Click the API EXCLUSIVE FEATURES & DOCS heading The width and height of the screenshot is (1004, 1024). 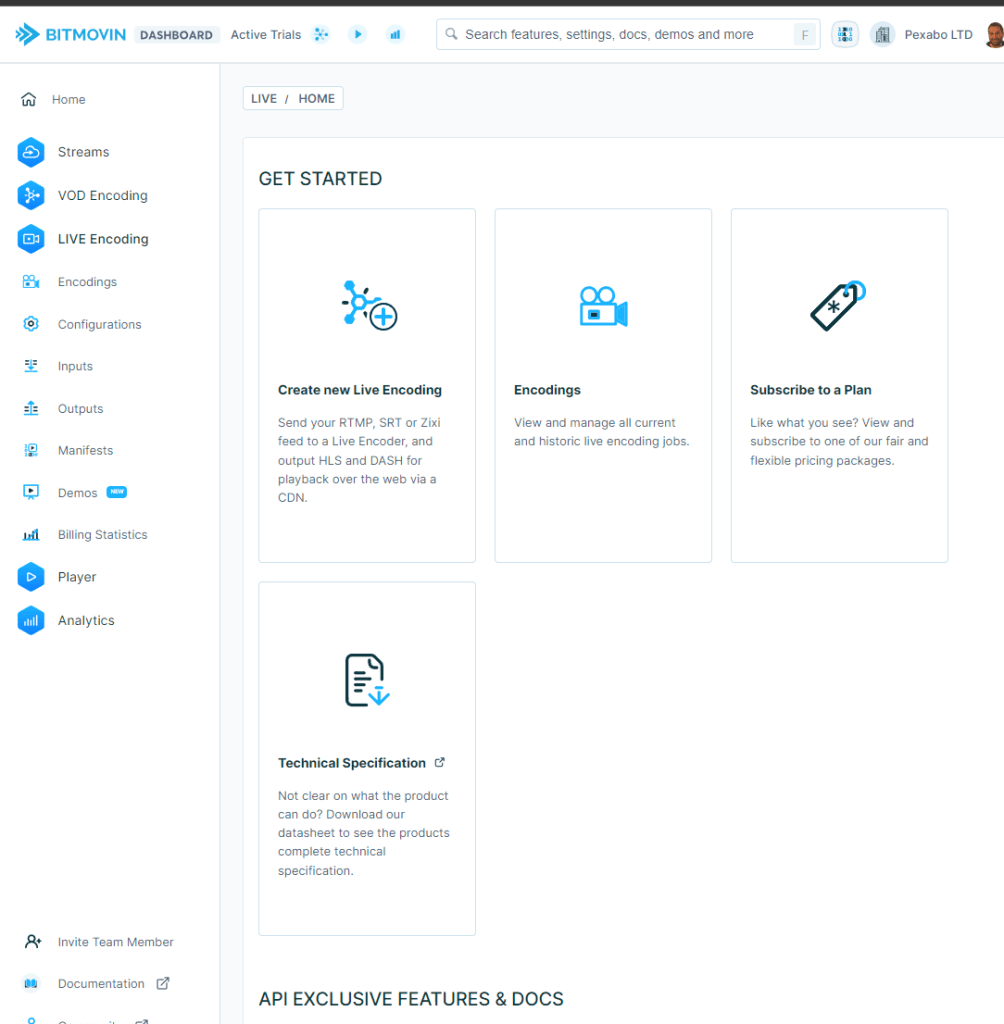pos(411,999)
